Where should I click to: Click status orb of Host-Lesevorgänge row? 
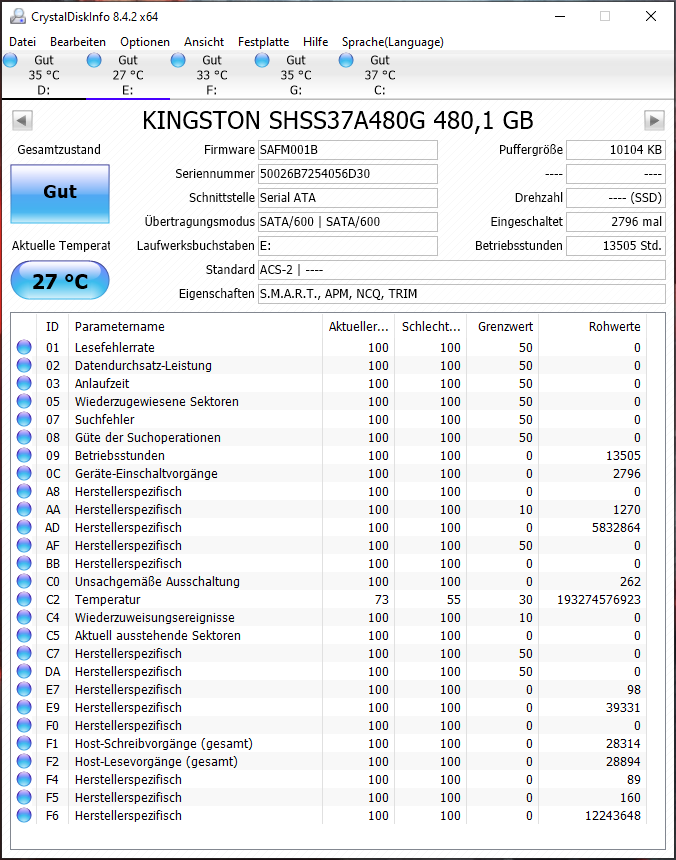pyautogui.click(x=24, y=761)
